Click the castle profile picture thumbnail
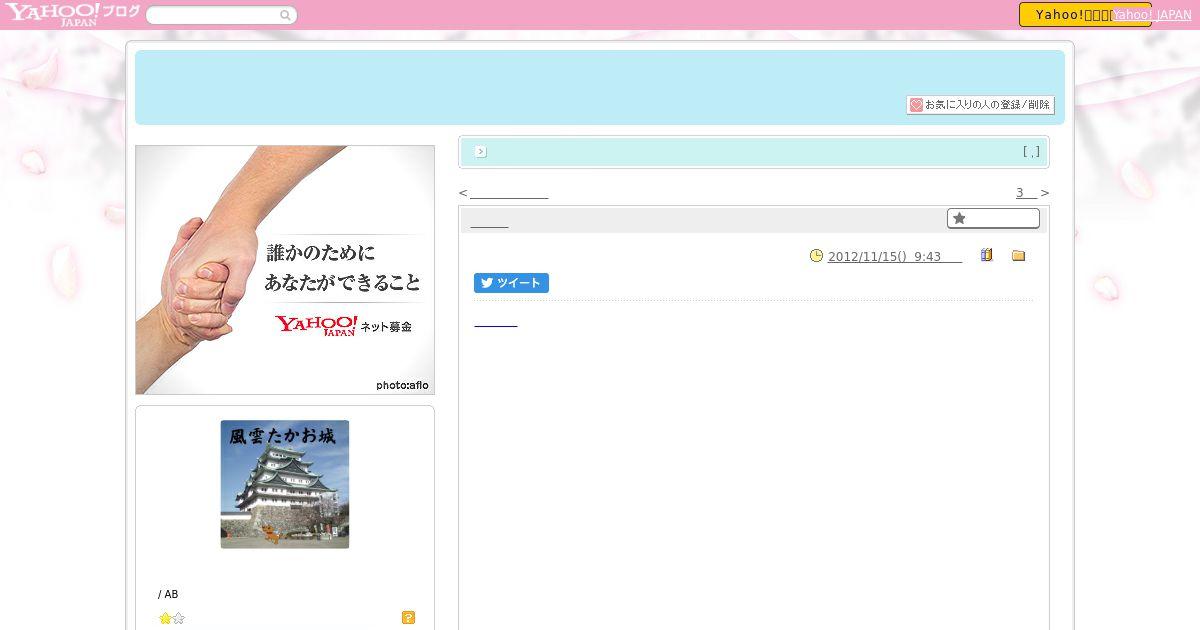Screen dimensions: 1200x630 tap(285, 484)
